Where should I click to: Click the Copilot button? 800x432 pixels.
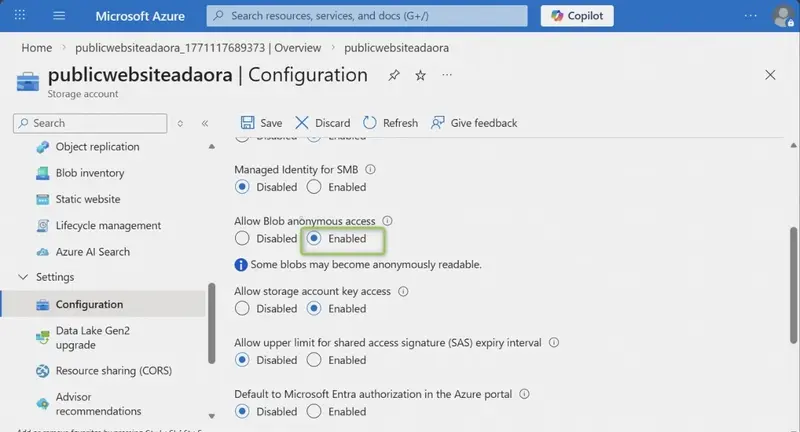[x=577, y=16]
